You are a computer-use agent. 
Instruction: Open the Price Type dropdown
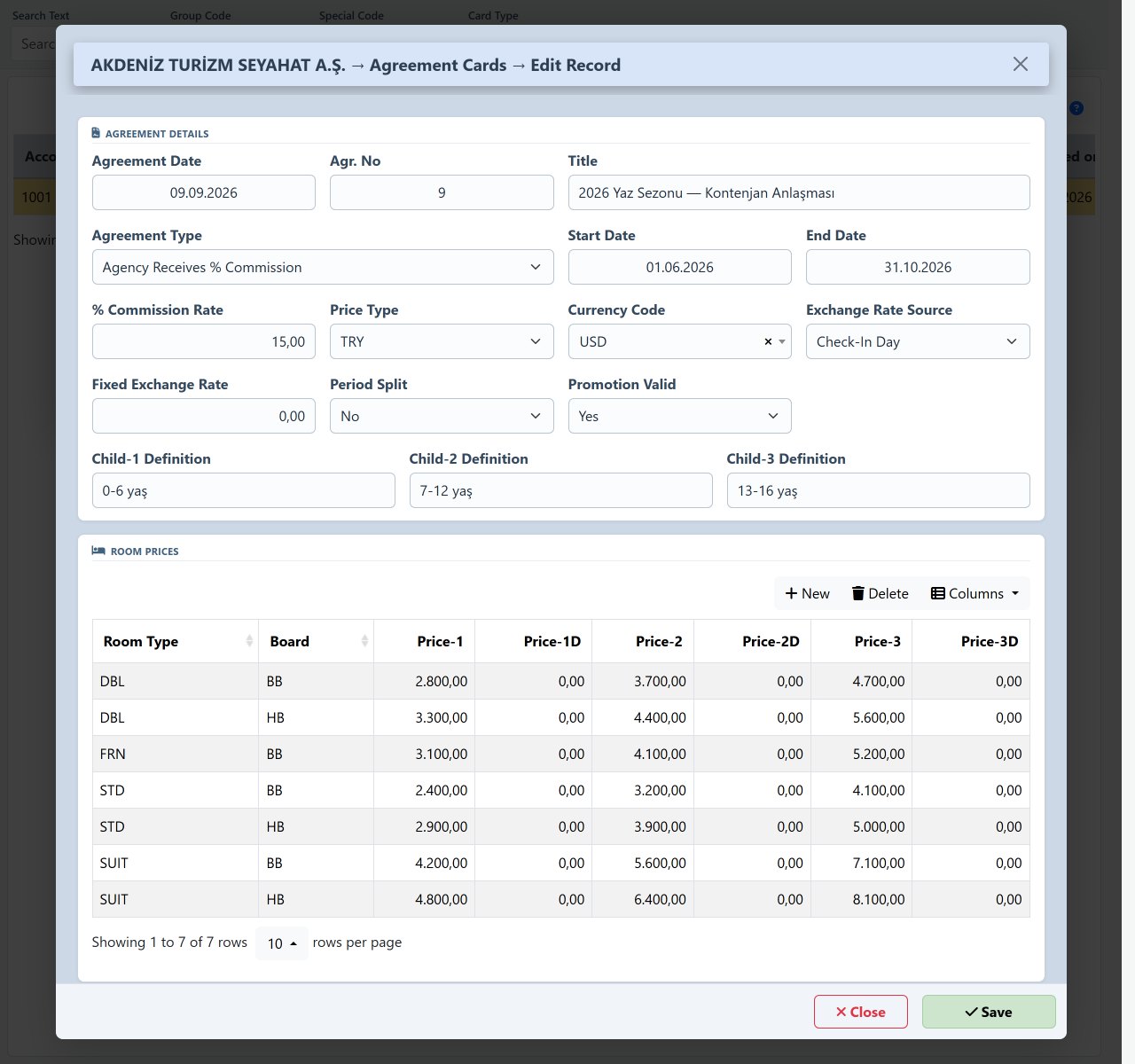click(442, 341)
